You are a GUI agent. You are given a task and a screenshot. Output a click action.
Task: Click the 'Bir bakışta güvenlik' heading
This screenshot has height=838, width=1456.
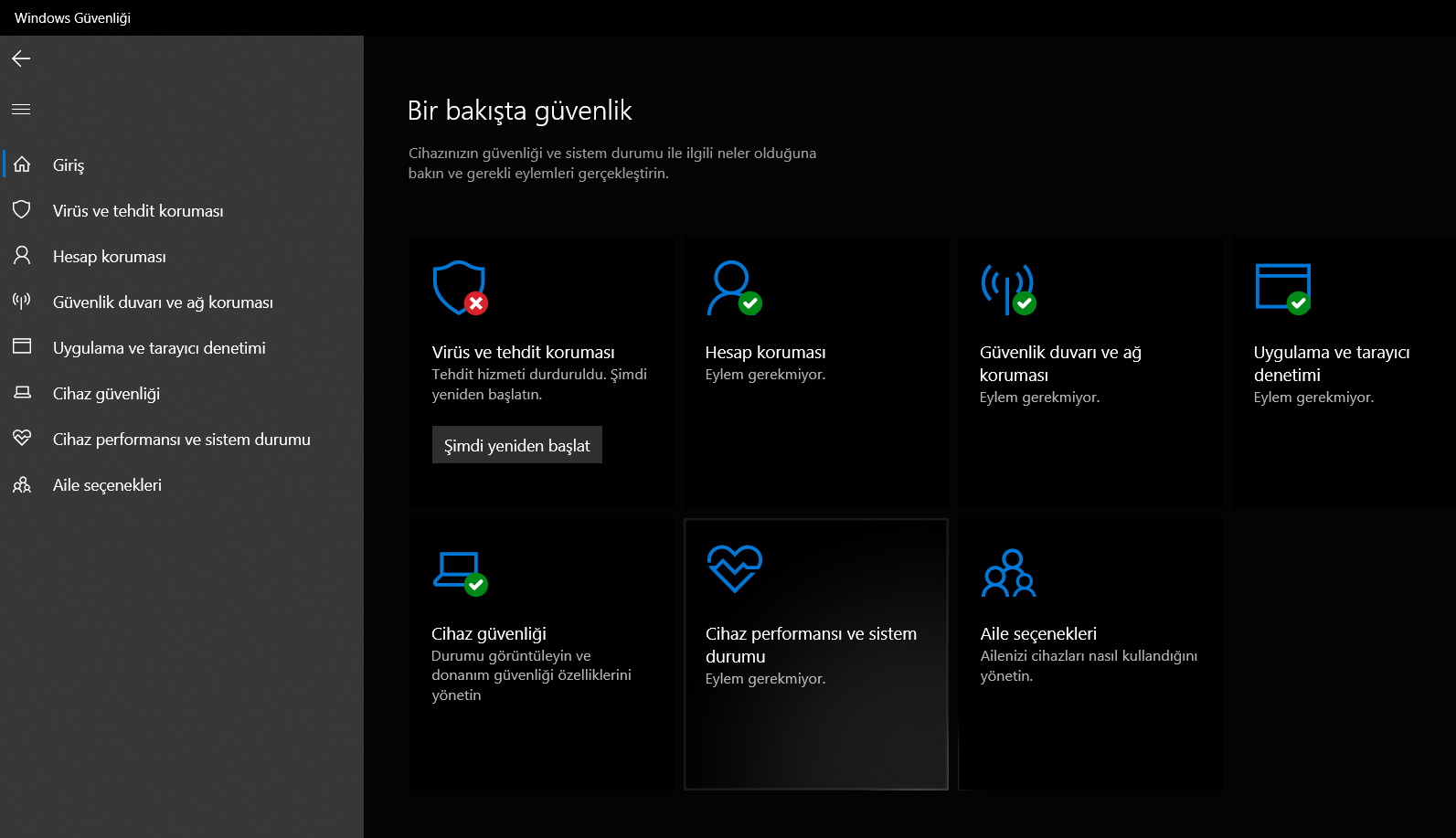[519, 111]
